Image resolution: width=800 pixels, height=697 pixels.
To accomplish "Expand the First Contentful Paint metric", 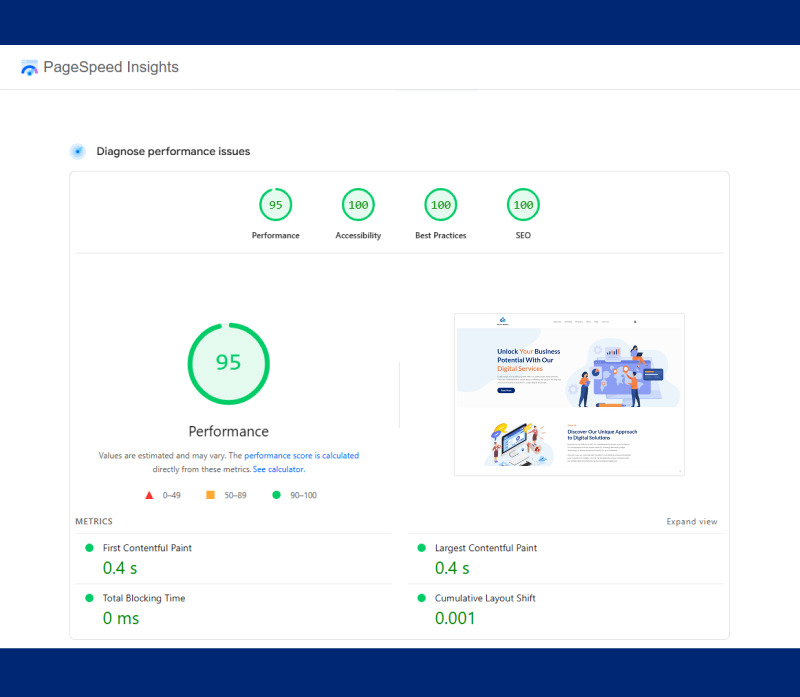I will point(147,548).
